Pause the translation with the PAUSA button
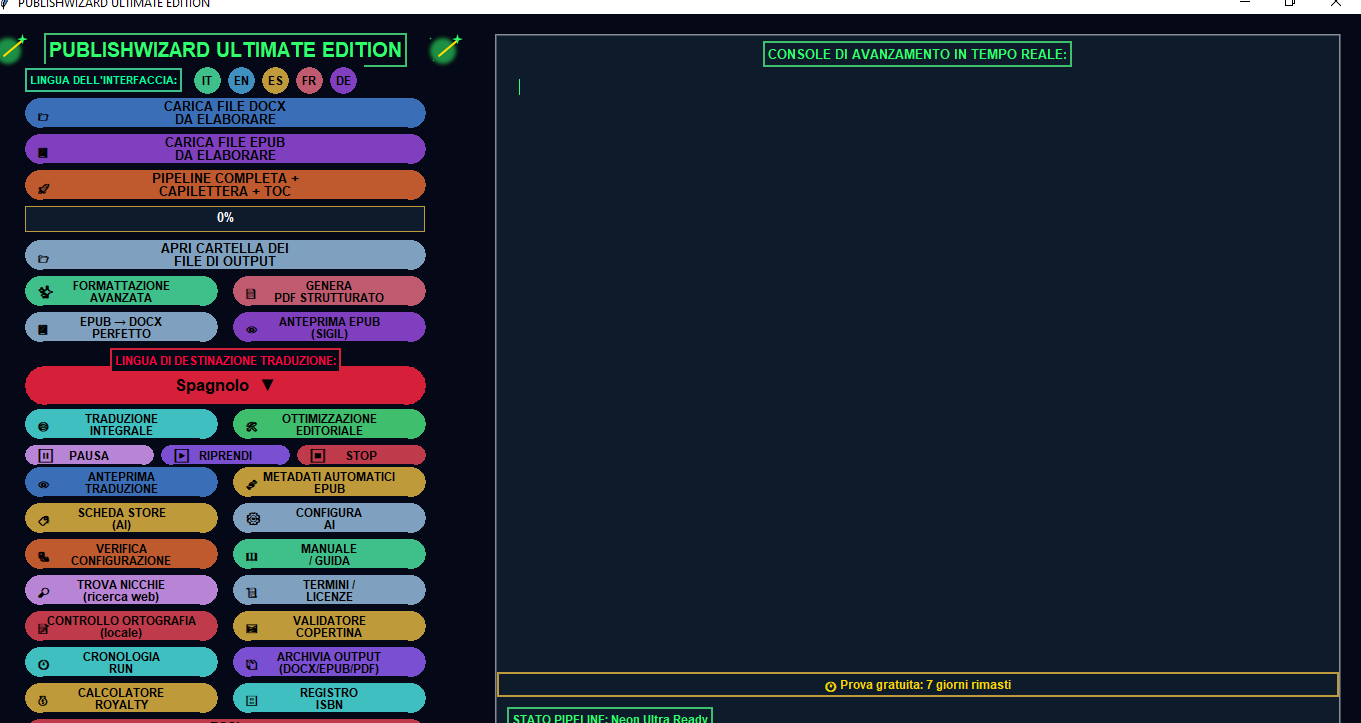The height and width of the screenshot is (723, 1361). coord(89,455)
